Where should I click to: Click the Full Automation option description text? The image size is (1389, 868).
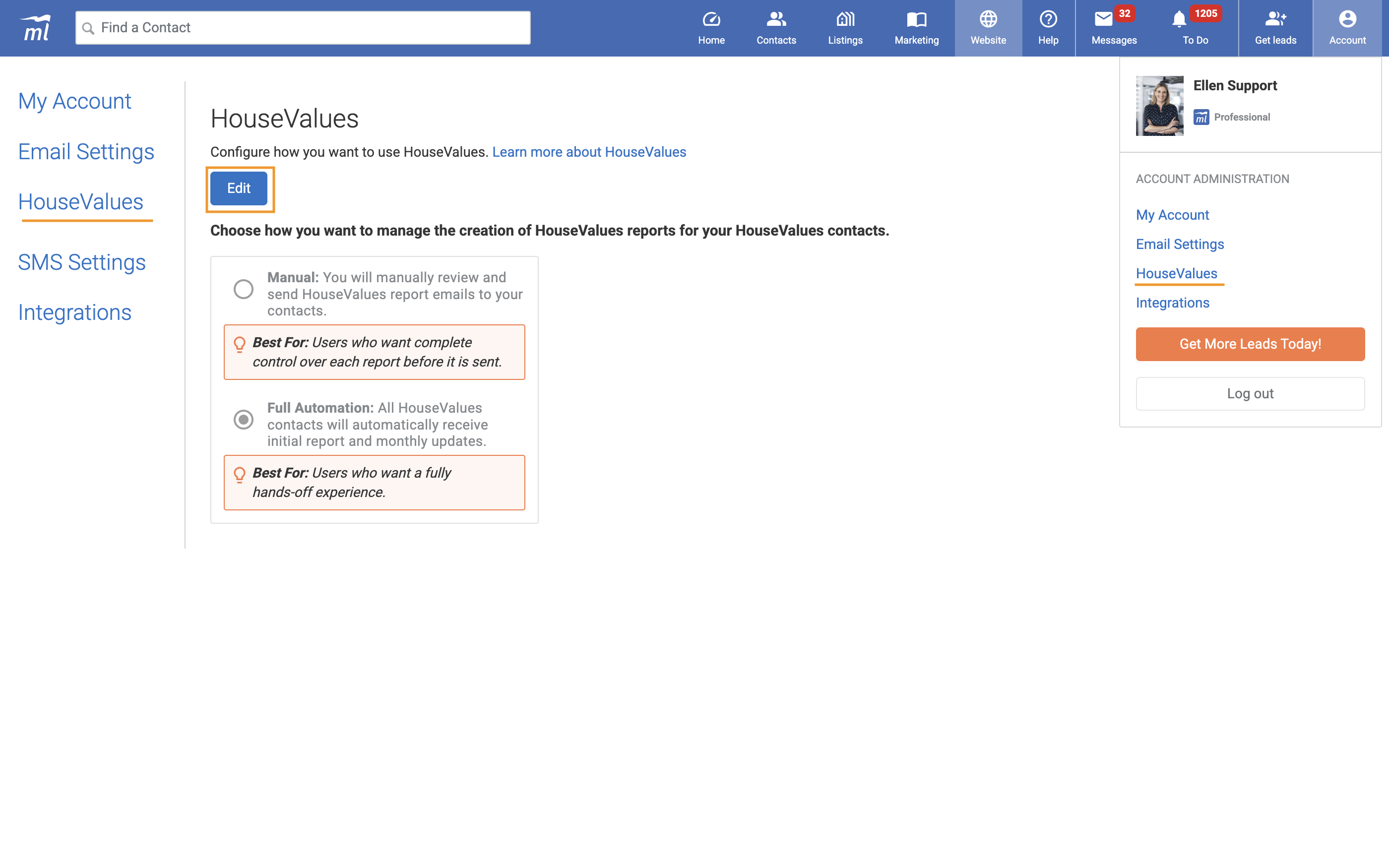click(x=378, y=424)
